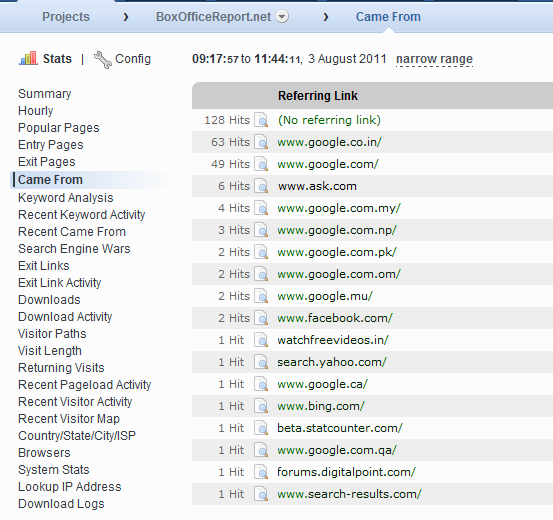
Task: Open the watchfreevideos.in/ referring link
Action: tap(333, 340)
